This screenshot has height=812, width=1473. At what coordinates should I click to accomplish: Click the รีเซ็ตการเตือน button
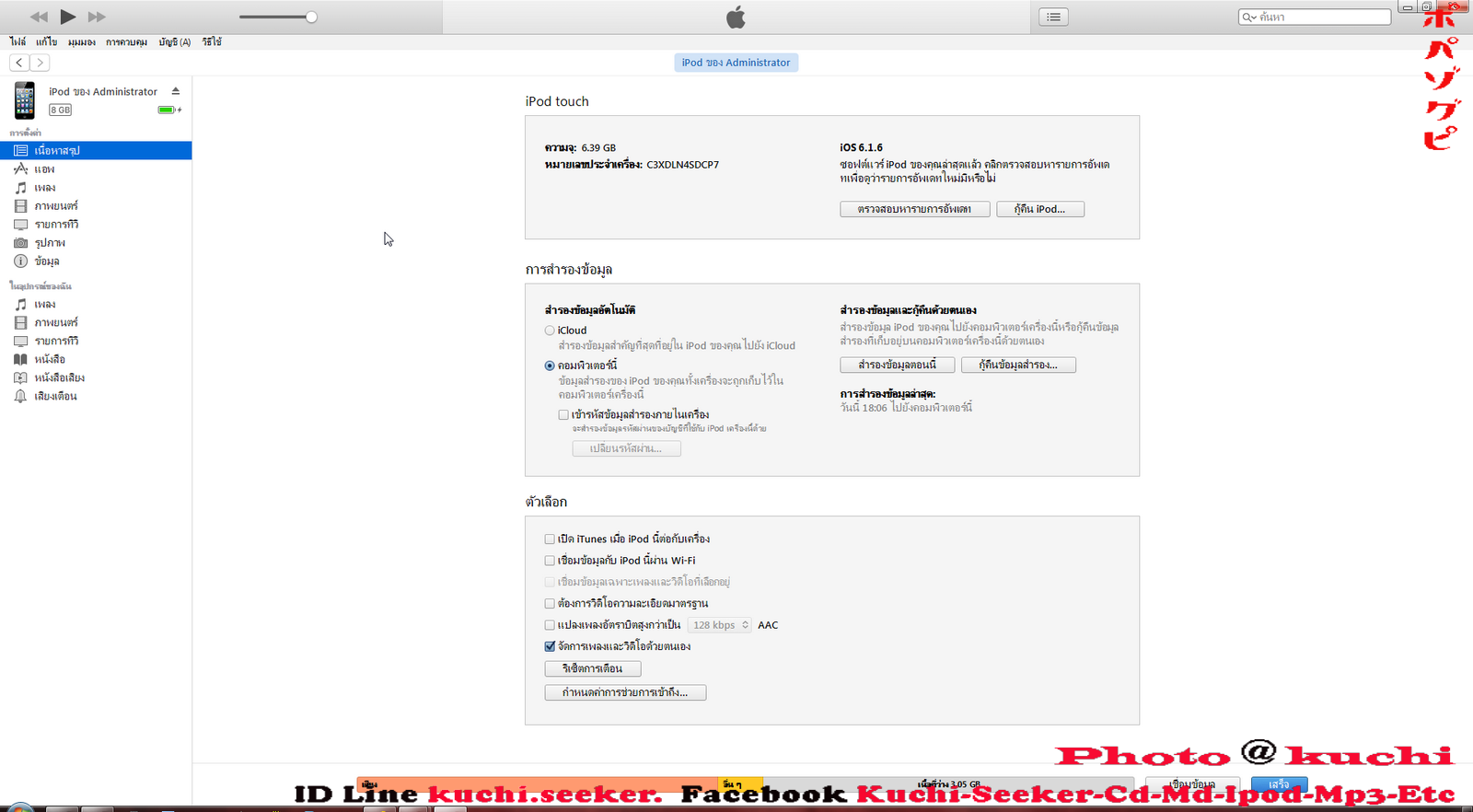pos(592,668)
